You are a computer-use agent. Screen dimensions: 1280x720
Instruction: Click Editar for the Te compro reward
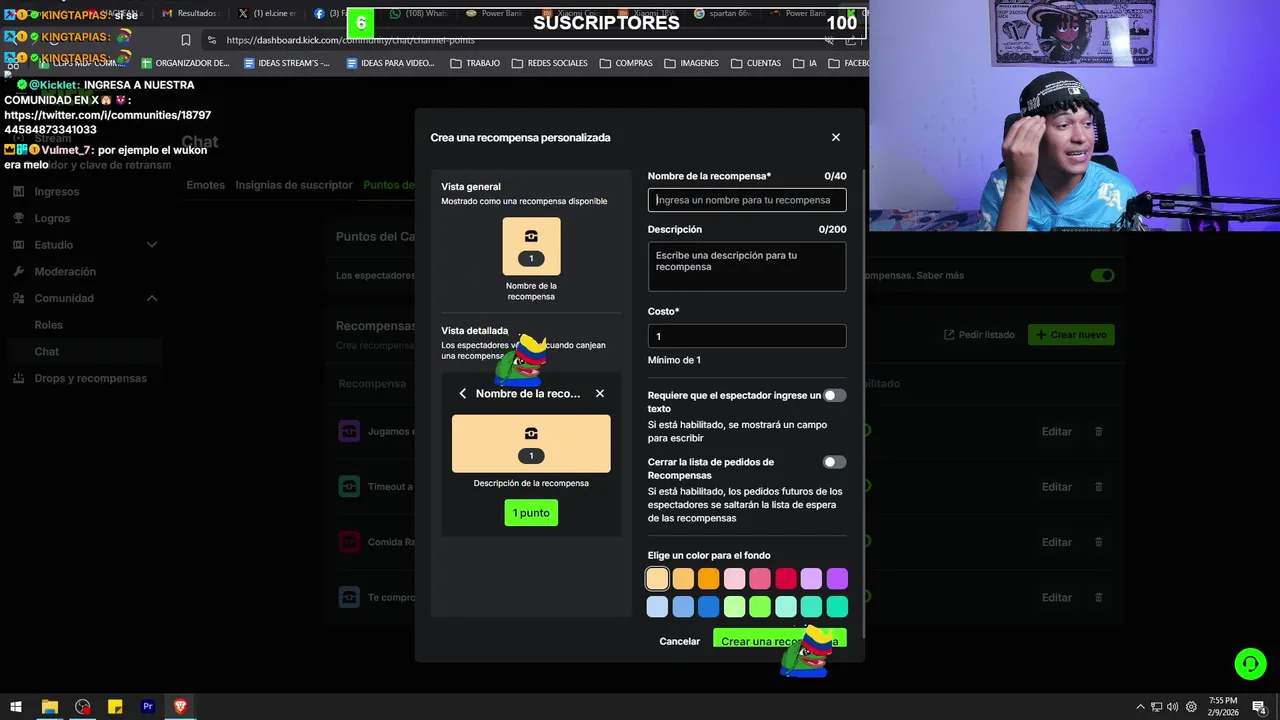tap(1057, 597)
